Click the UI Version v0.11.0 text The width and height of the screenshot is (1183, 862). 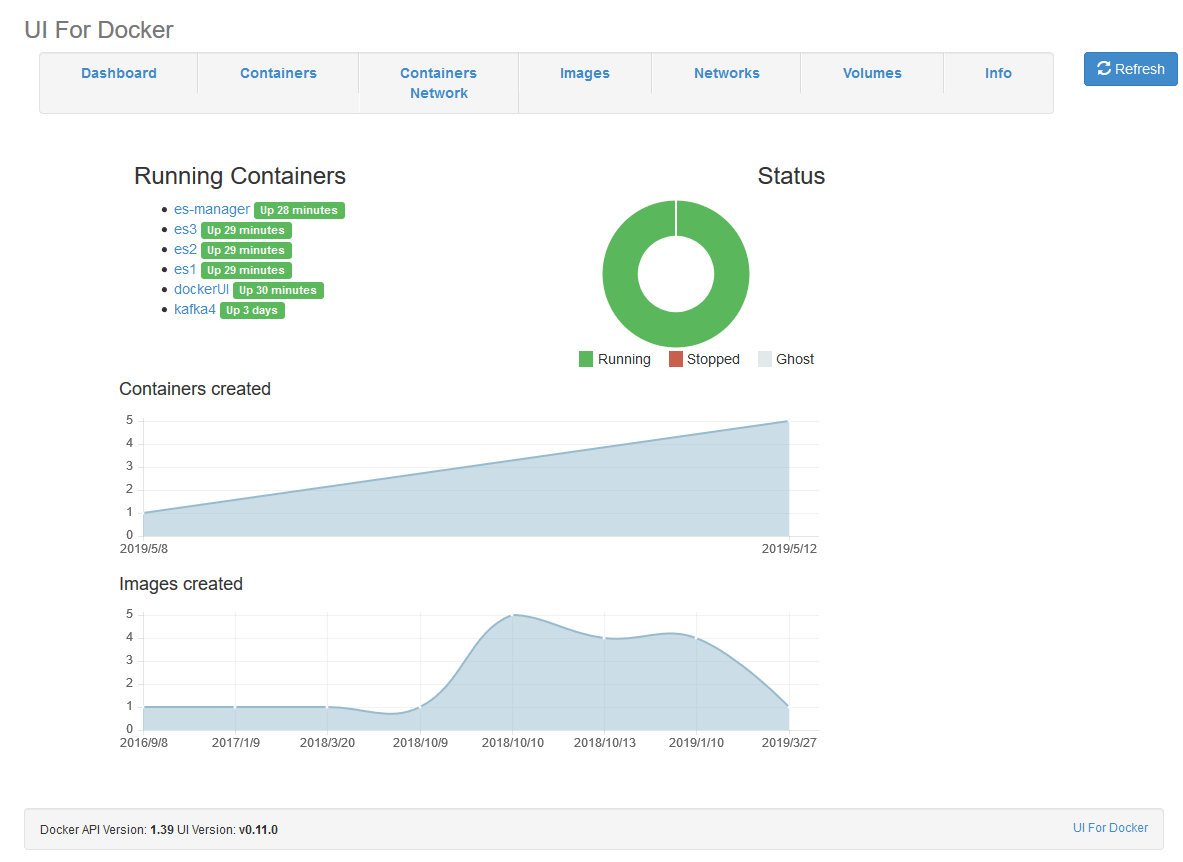(227, 830)
